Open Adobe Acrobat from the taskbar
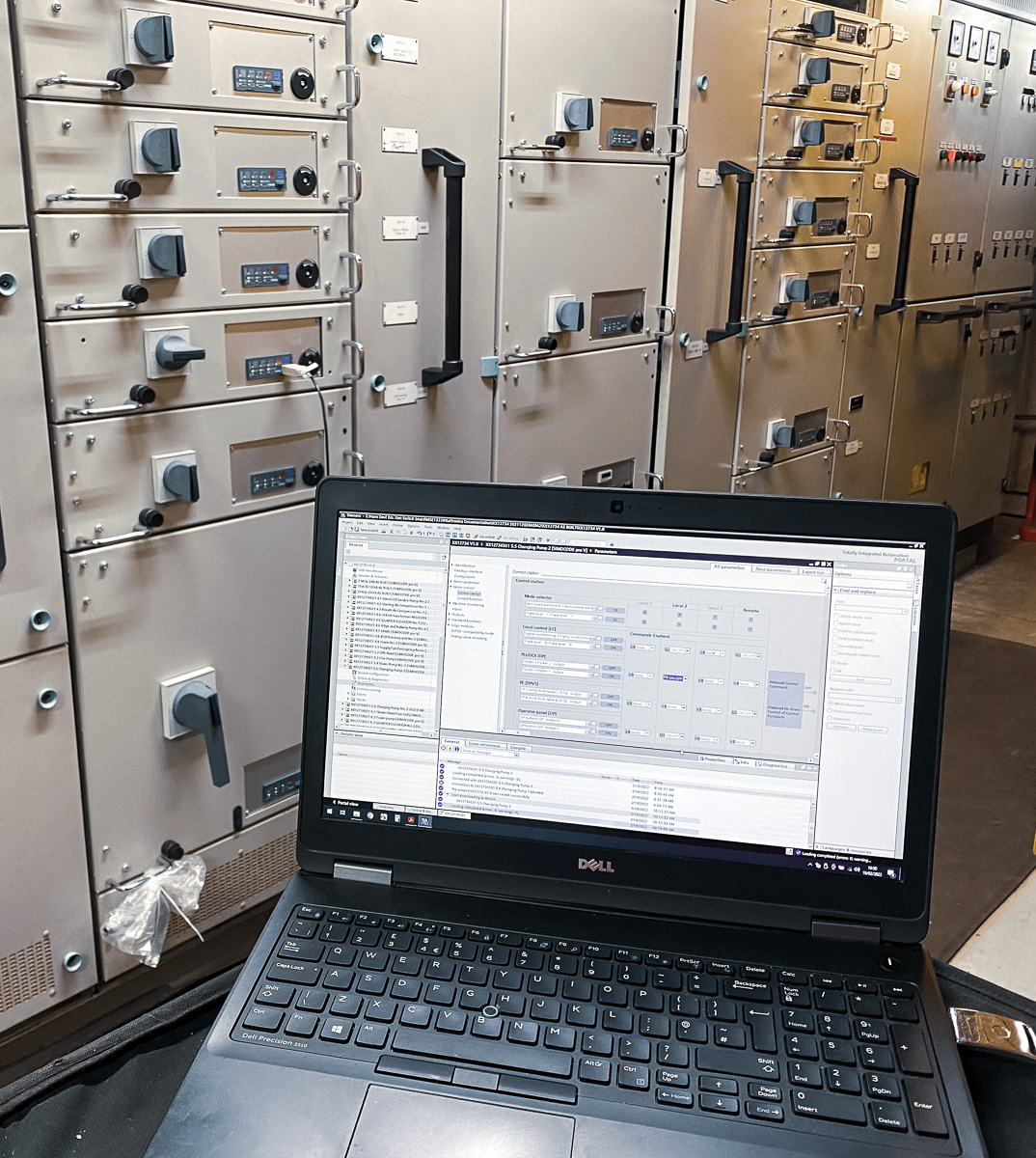1036x1158 pixels. coord(411,819)
